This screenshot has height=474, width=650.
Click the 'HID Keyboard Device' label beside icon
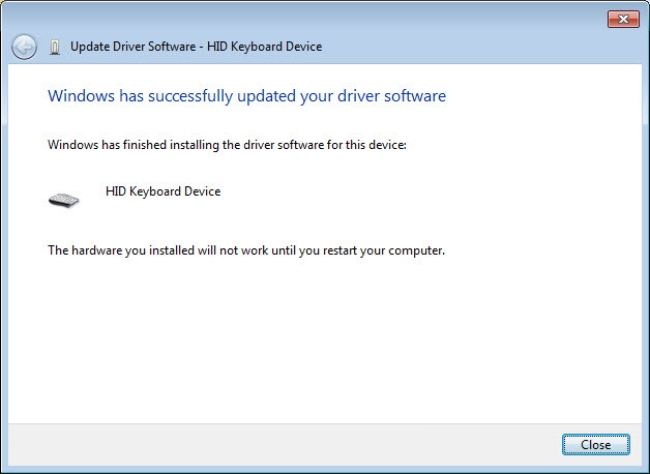click(163, 191)
